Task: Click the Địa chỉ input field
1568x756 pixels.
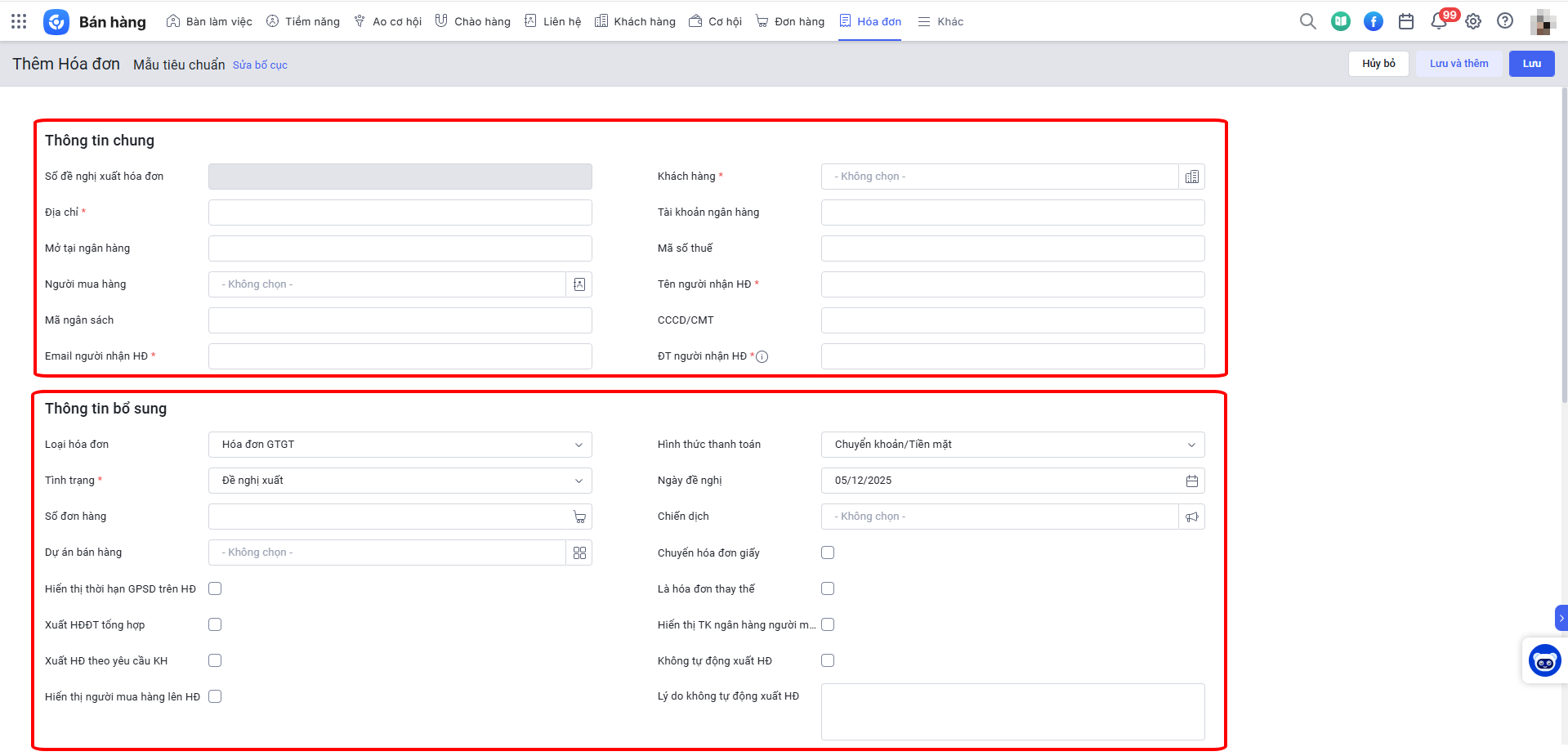Action: pyautogui.click(x=400, y=212)
